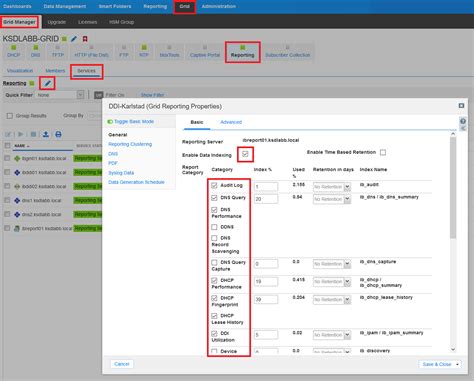Click the red bookmark icon beside KSDLABB-GRID
Viewport: 474px width, 381px height.
tap(85, 39)
